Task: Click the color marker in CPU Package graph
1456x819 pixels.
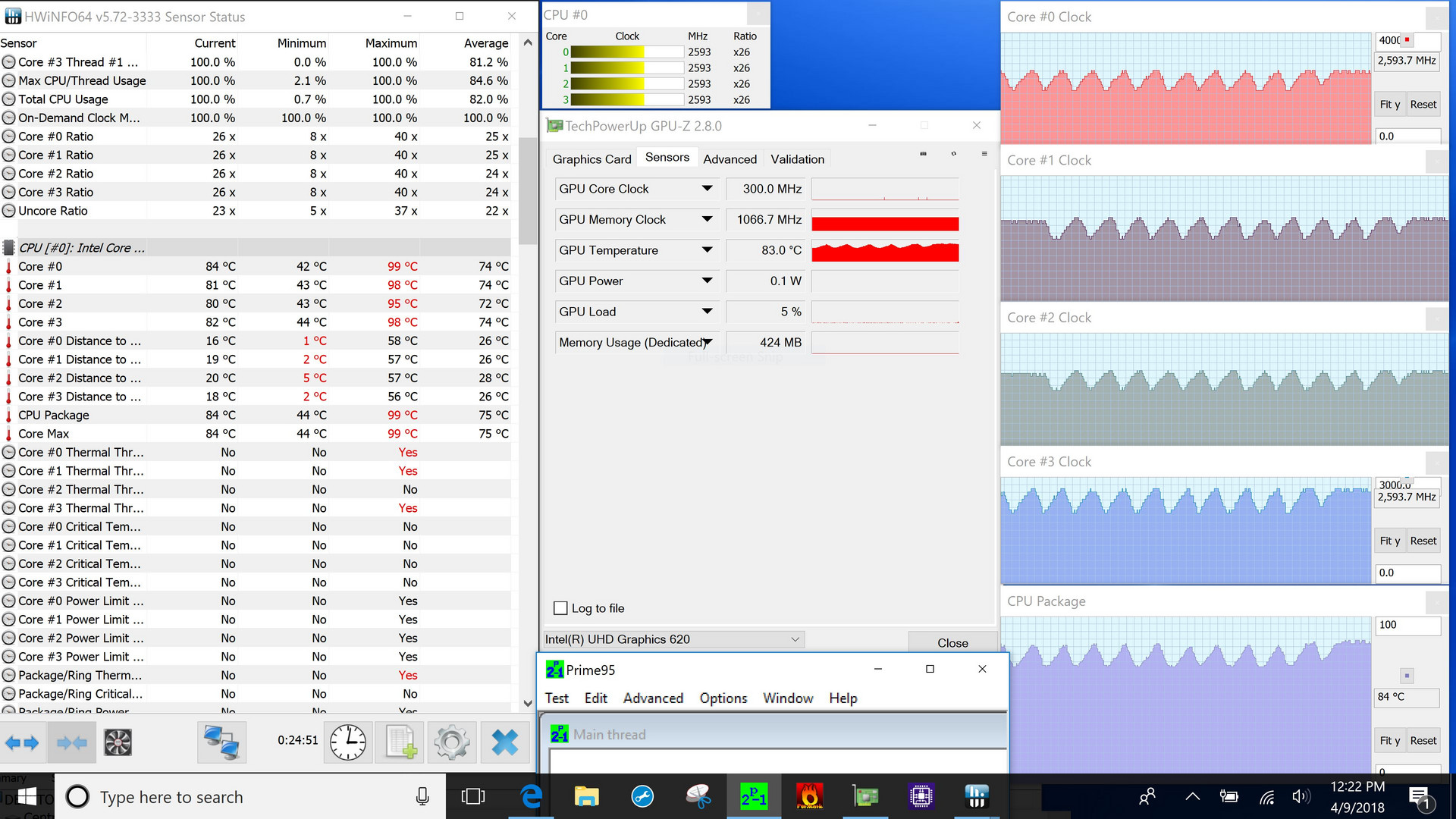Action: coord(1407,675)
